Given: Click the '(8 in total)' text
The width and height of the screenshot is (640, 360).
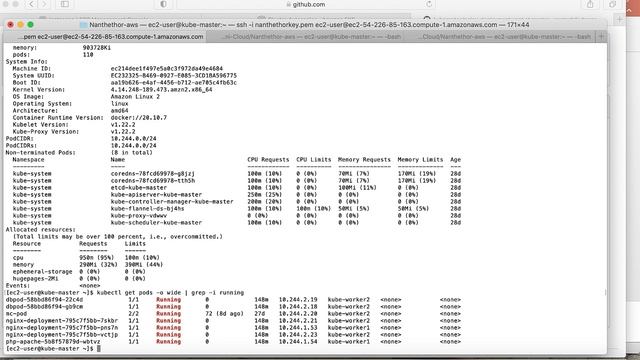Looking at the screenshot, I should pos(131,152).
